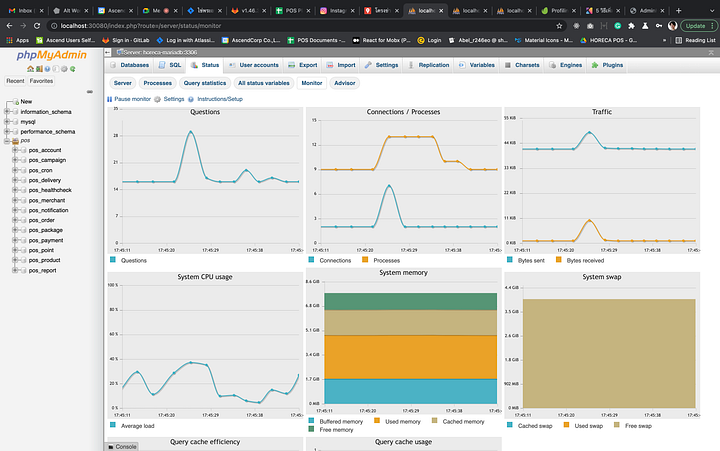Select pos_merchant in the database tree
This screenshot has width=720, height=451.
tap(47, 200)
